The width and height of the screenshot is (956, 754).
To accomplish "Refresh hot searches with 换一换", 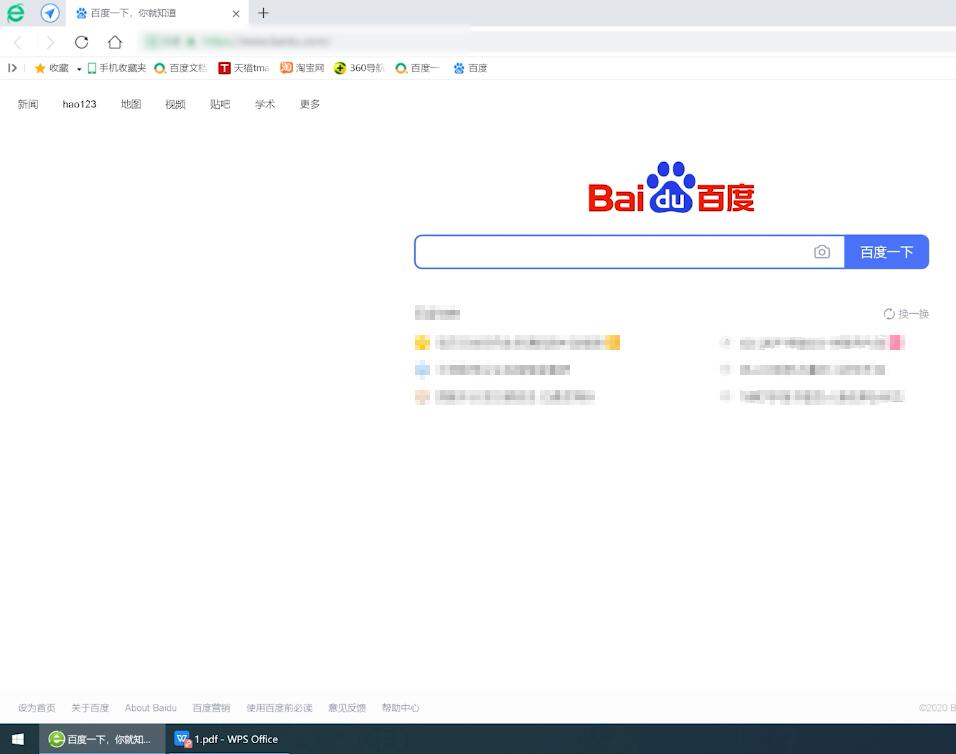I will pyautogui.click(x=906, y=314).
